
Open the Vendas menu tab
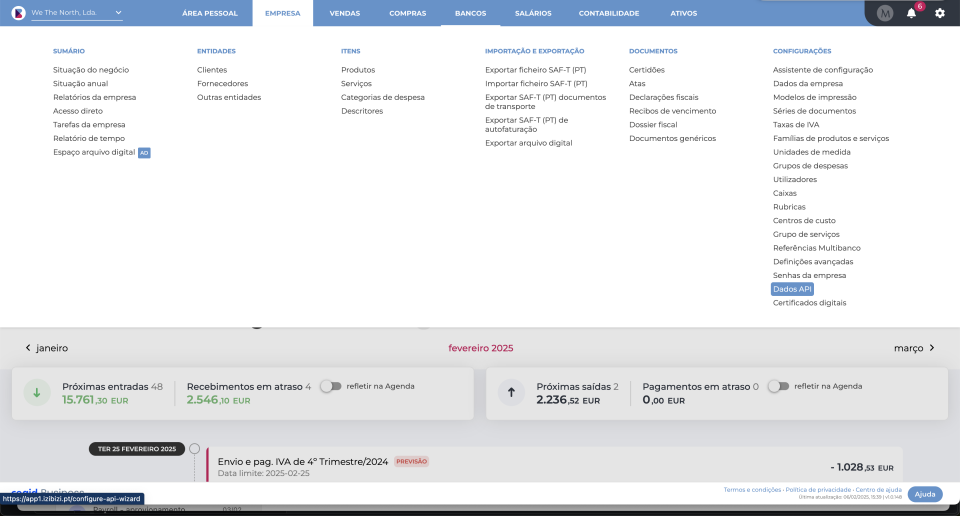click(345, 13)
